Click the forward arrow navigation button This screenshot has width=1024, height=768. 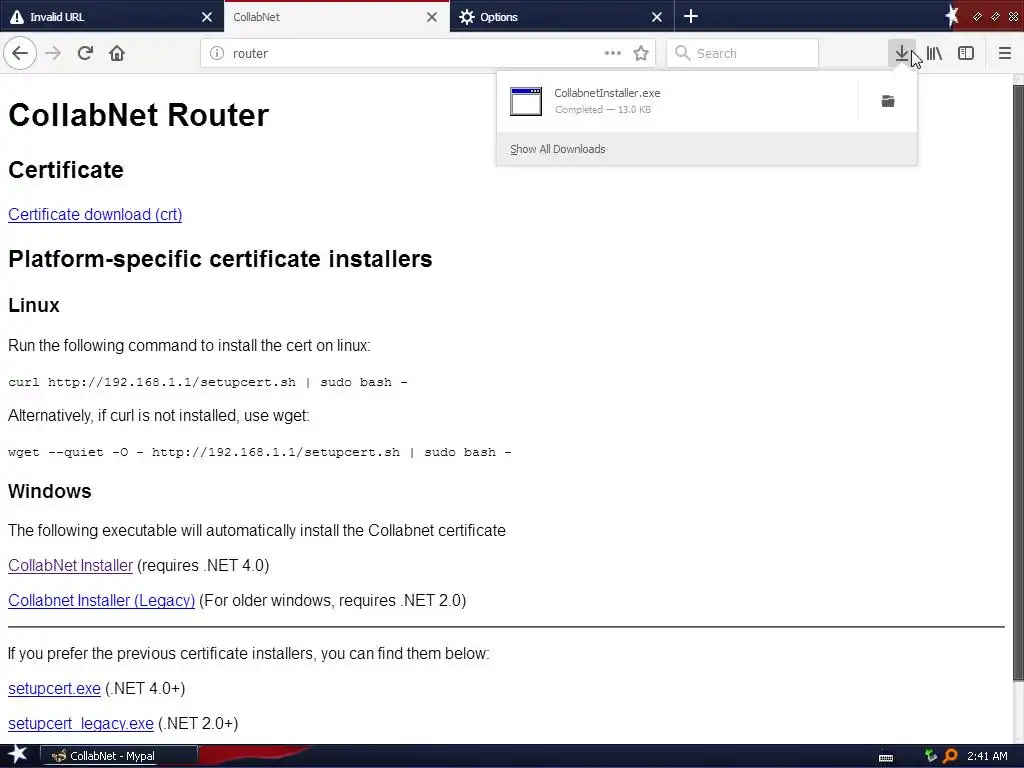point(53,53)
